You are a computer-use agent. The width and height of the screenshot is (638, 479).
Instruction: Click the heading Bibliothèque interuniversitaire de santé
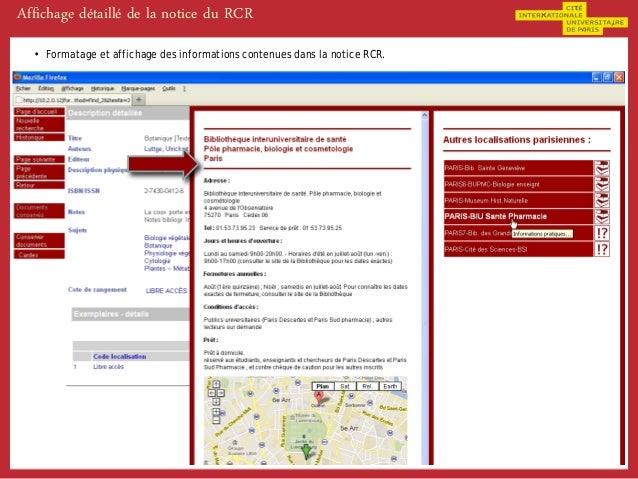275,139
